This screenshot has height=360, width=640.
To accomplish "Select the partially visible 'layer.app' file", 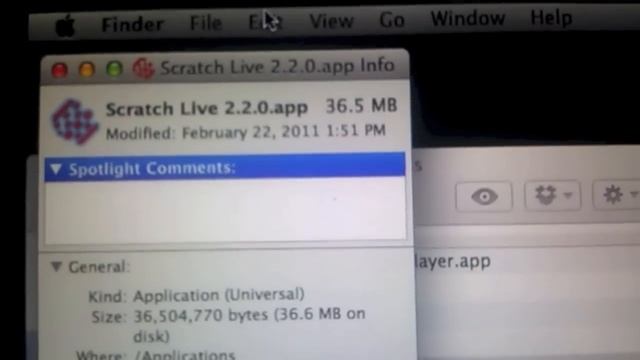I will click(452, 261).
